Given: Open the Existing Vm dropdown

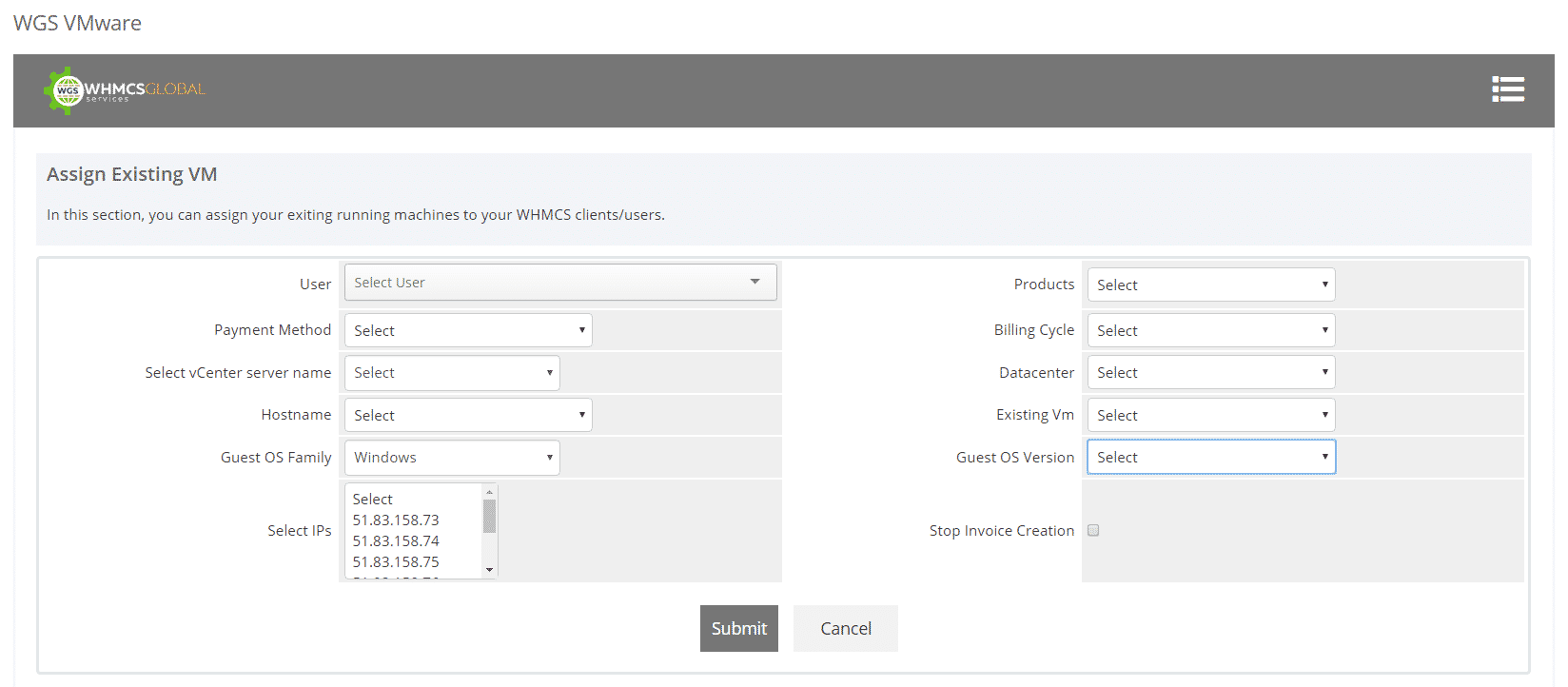Looking at the screenshot, I should (1210, 415).
